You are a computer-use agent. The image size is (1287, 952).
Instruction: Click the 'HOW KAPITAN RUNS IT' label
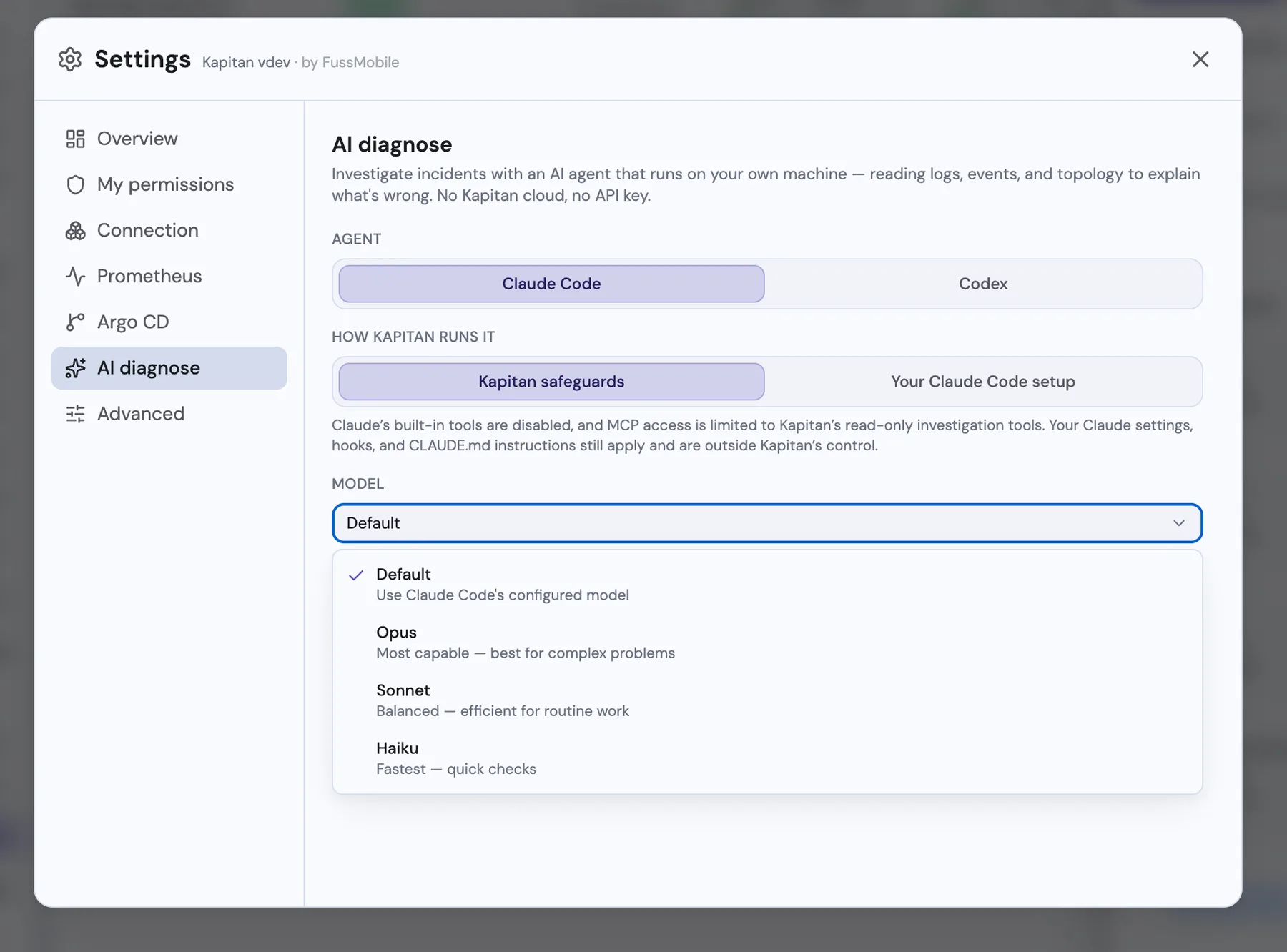413,337
